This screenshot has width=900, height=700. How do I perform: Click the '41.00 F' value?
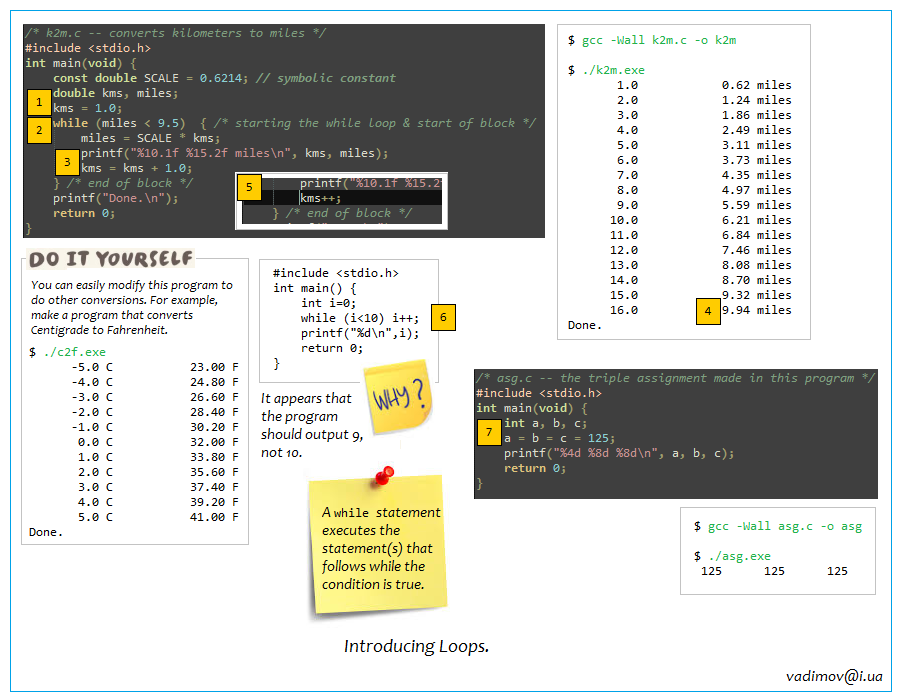click(x=214, y=517)
